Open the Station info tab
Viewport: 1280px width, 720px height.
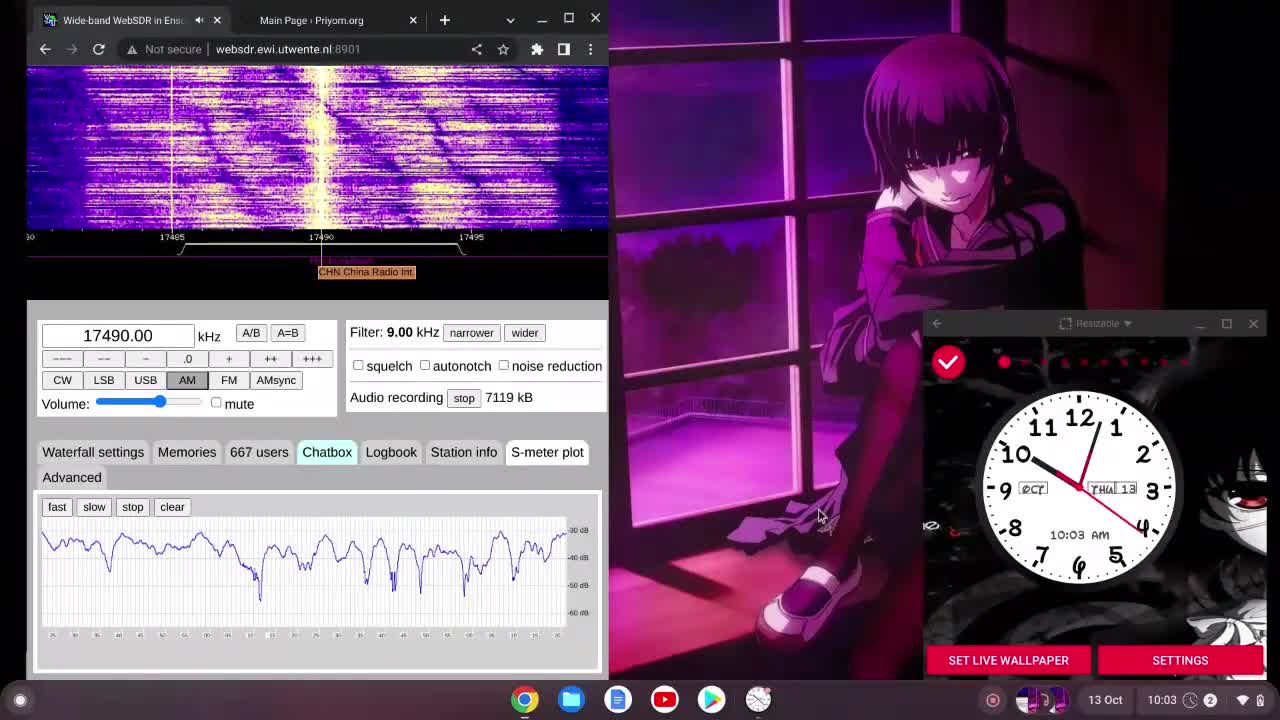click(x=464, y=452)
